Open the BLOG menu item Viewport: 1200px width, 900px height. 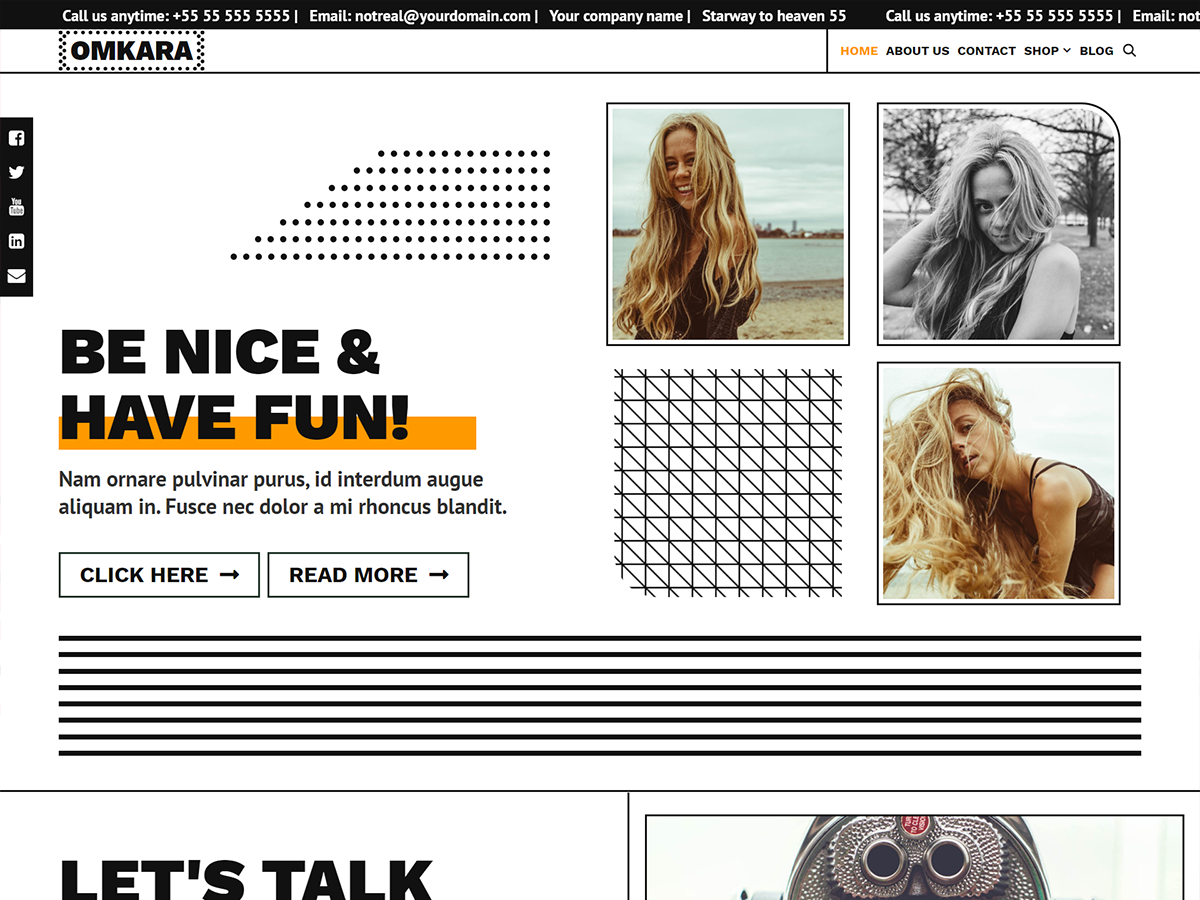(x=1096, y=51)
